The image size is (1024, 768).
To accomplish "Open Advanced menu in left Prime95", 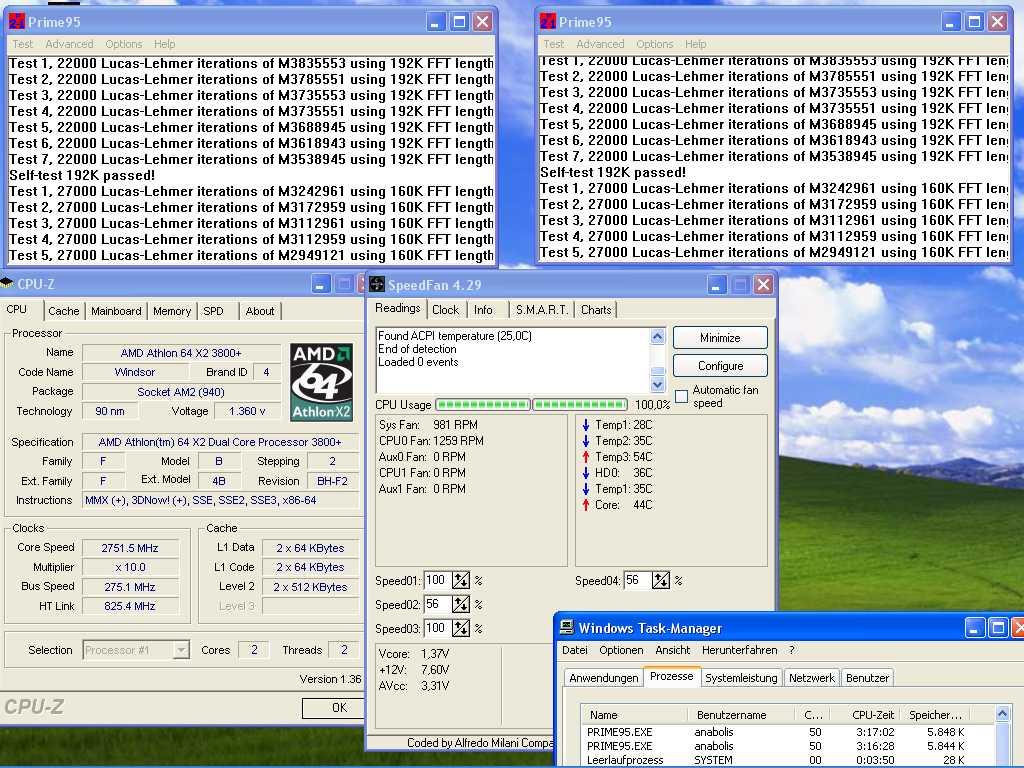I will [x=69, y=44].
